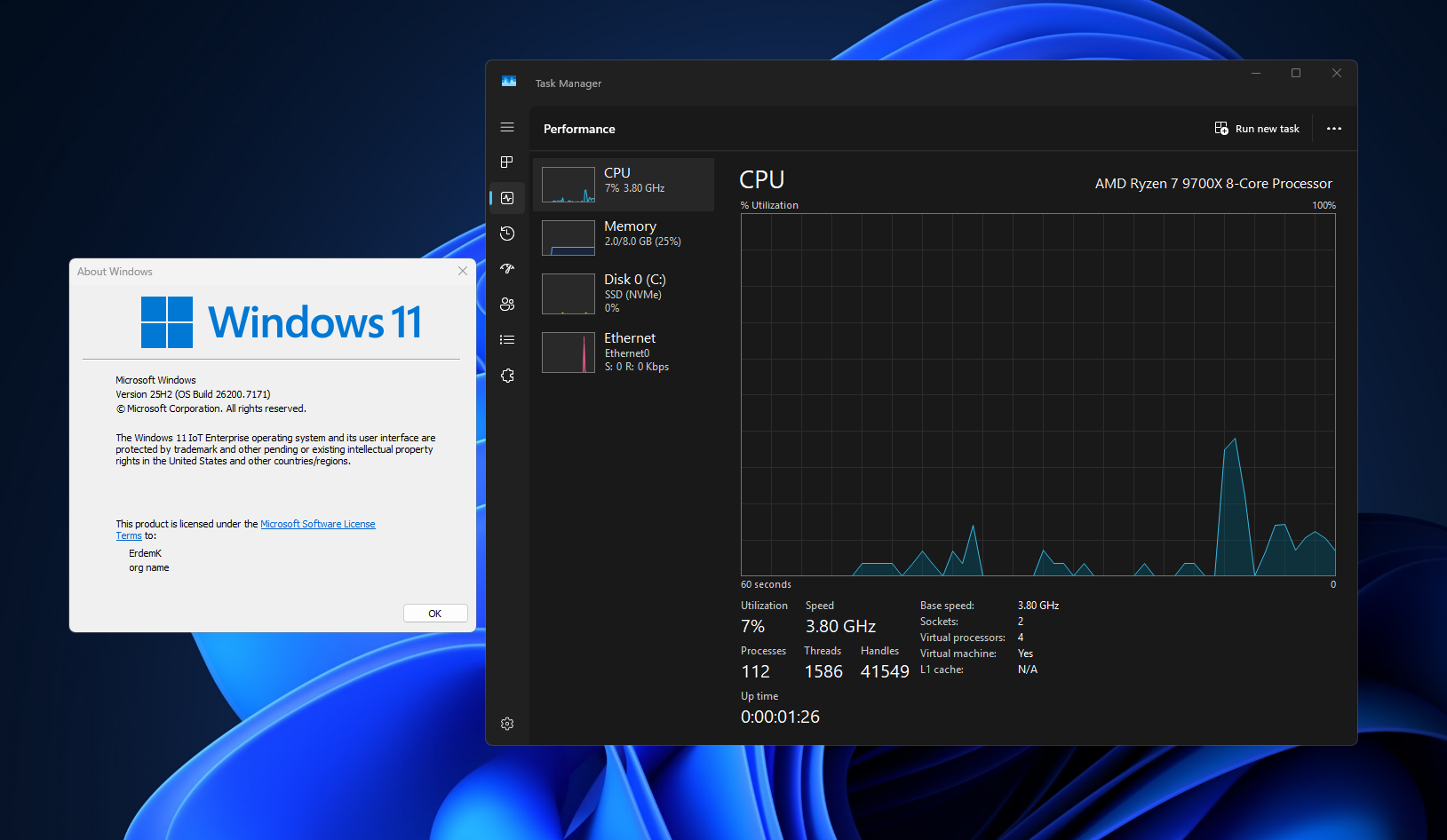The width and height of the screenshot is (1447, 840).
Task: Open Task Manager settings gear icon
Action: pos(507,724)
